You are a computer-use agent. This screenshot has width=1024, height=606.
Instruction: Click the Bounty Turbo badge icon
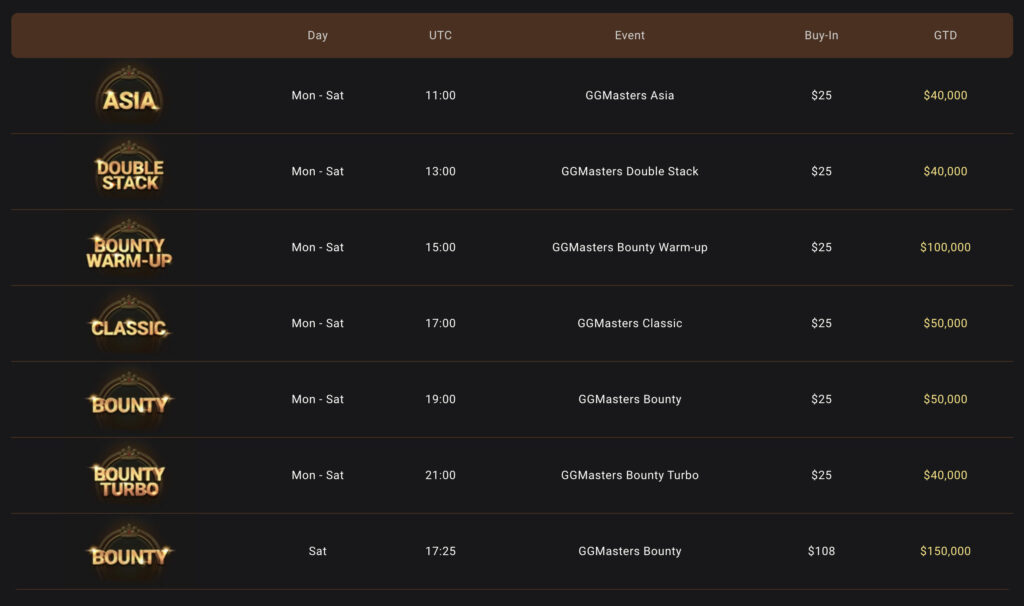(129, 477)
